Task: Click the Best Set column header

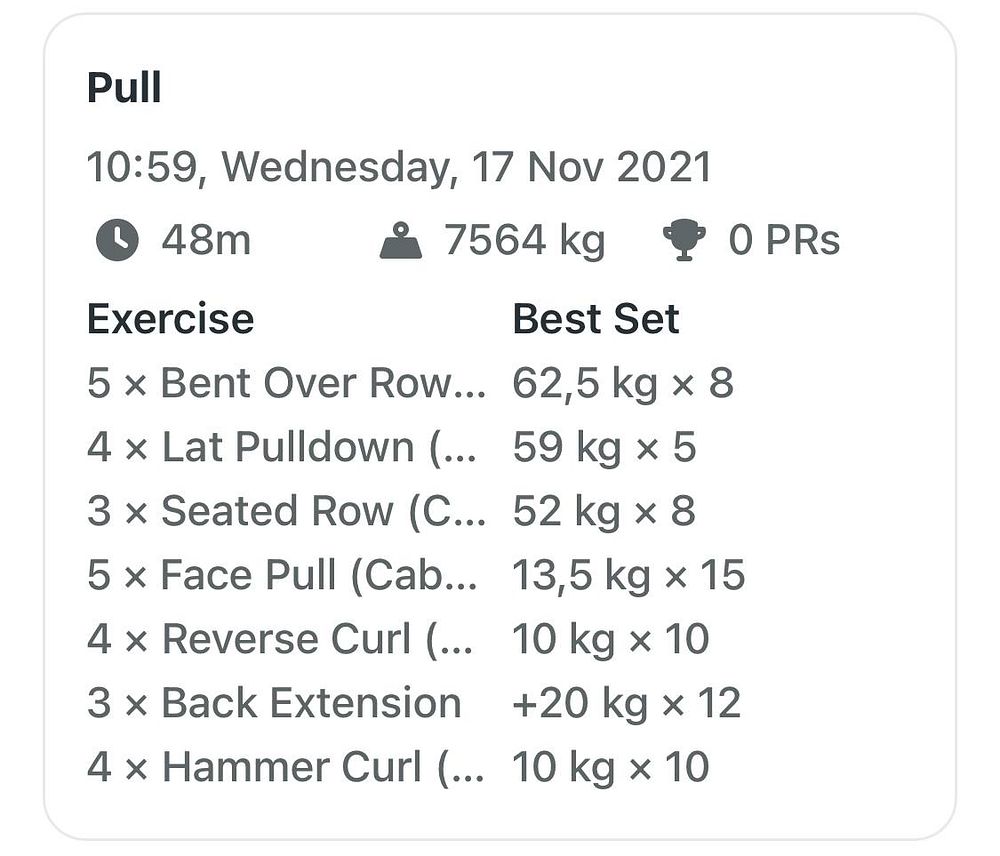Action: tap(596, 318)
